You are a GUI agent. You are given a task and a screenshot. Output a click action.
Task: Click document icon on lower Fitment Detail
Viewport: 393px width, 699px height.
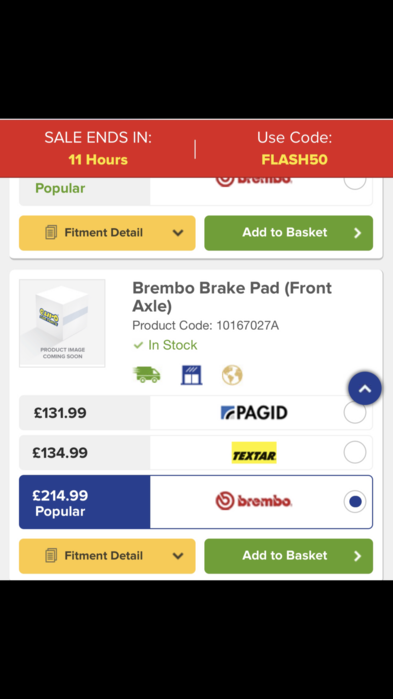51,555
